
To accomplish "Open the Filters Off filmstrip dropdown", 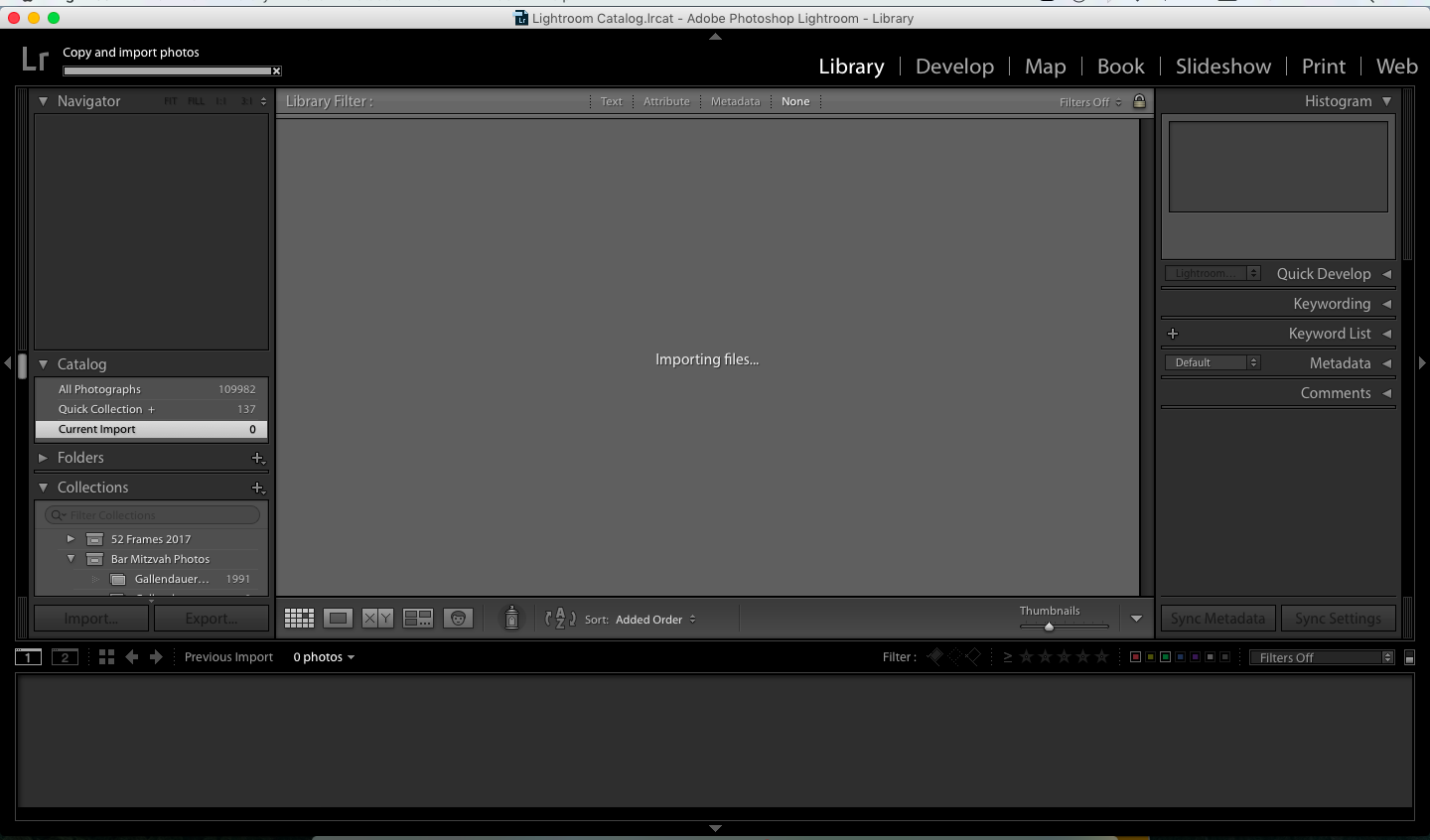I will (x=1323, y=657).
